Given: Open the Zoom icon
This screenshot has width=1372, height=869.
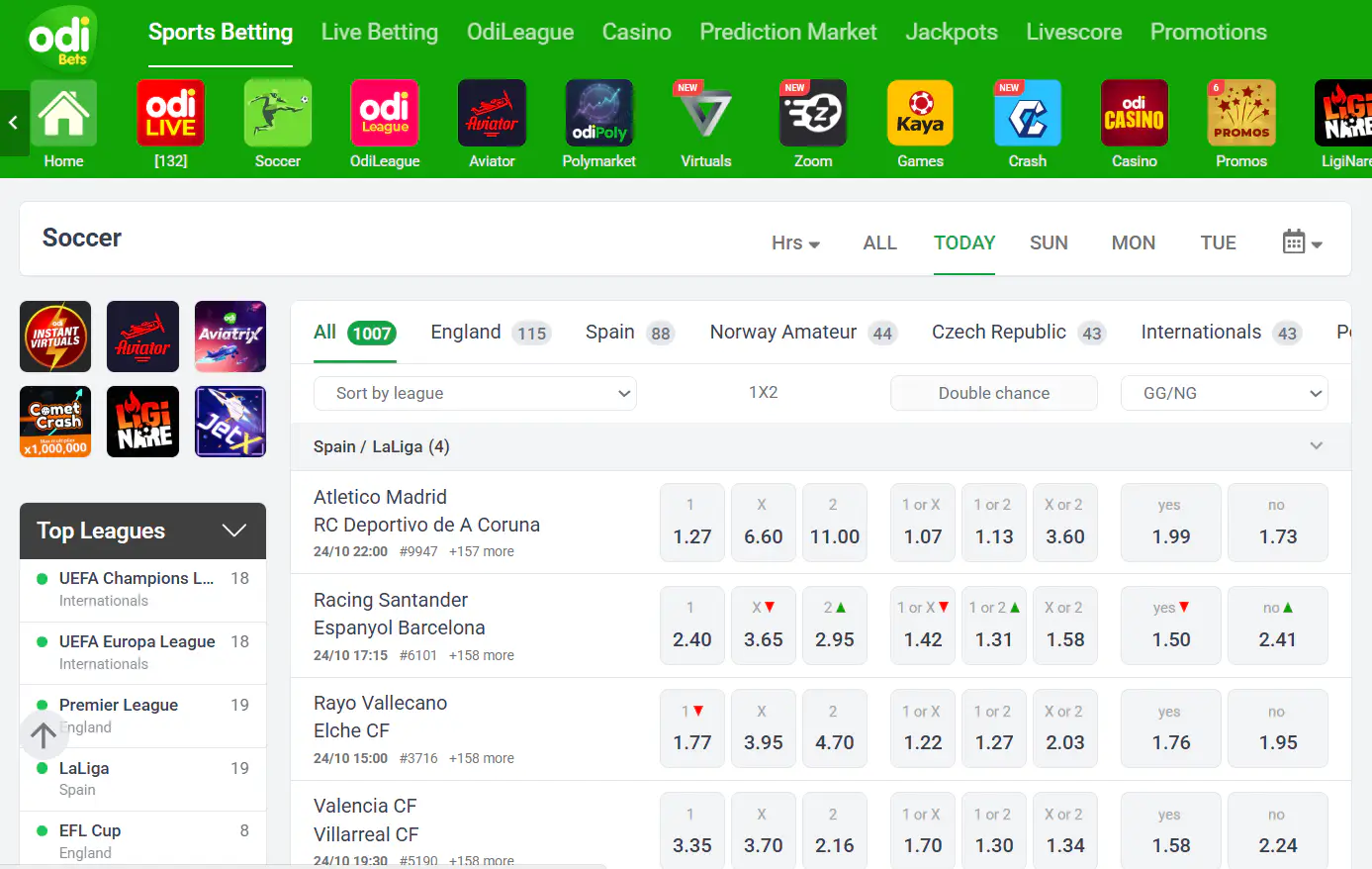Looking at the screenshot, I should (813, 124).
